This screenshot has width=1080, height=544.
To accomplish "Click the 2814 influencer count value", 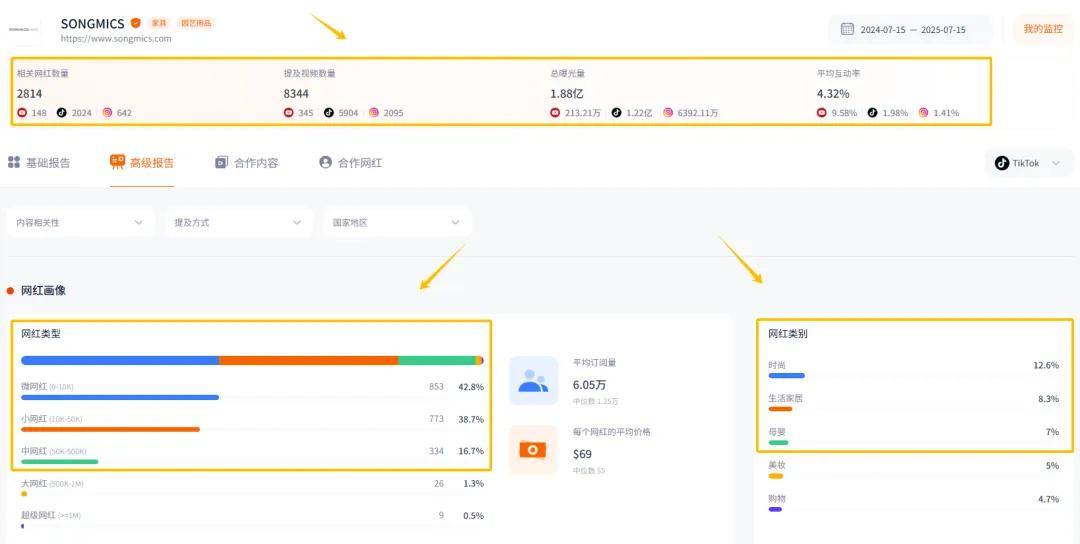I will (x=30, y=94).
